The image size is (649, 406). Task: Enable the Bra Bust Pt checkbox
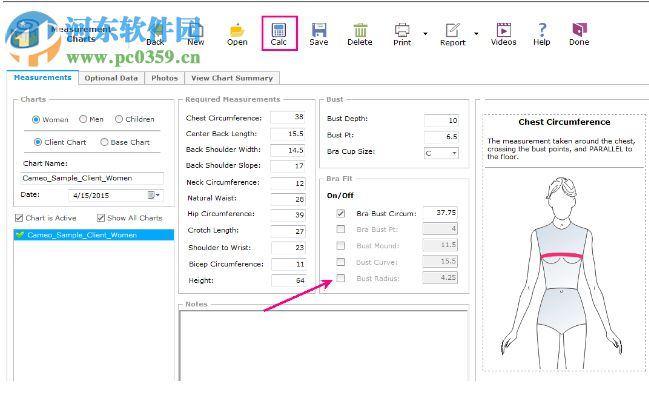(x=341, y=229)
